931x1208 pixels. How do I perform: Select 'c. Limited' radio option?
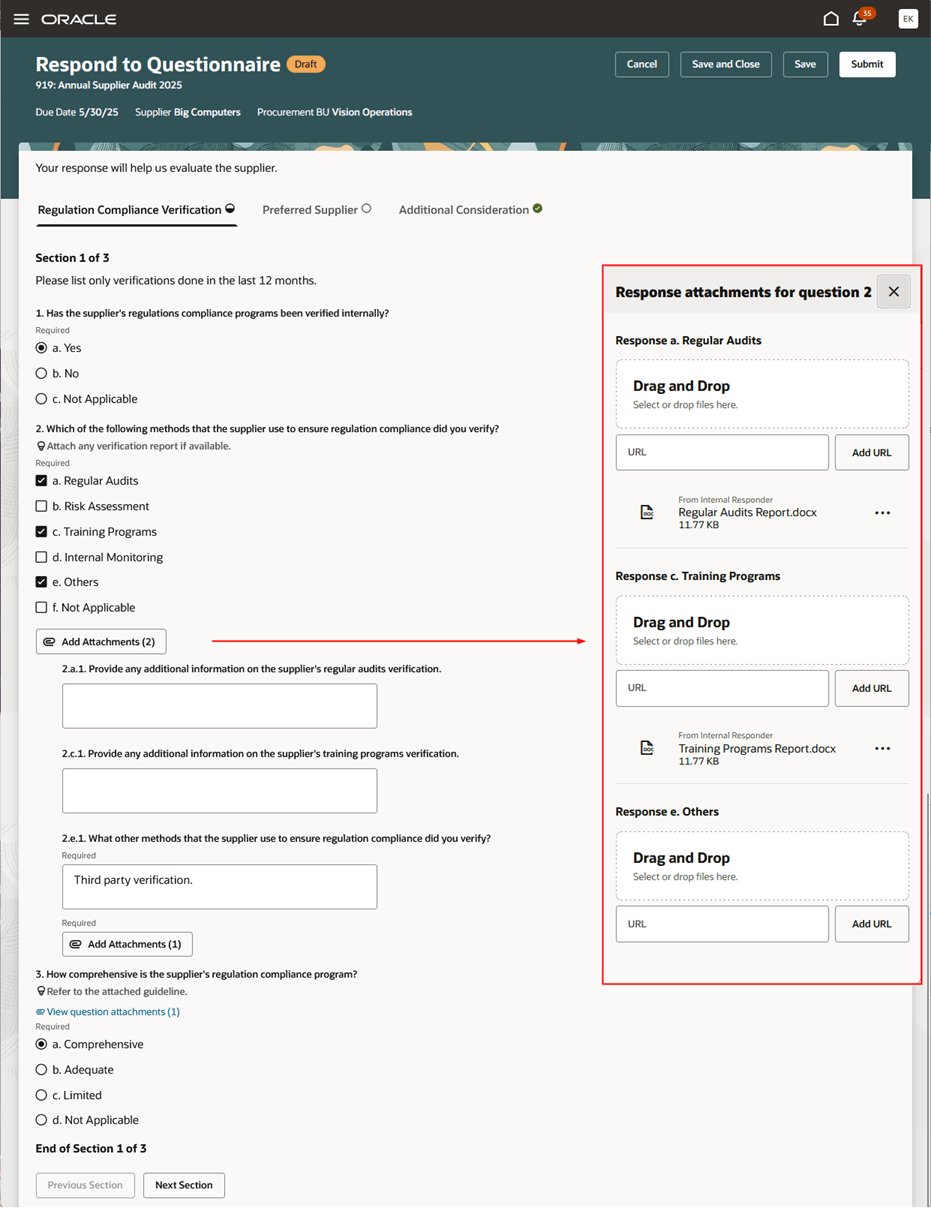tap(41, 1095)
